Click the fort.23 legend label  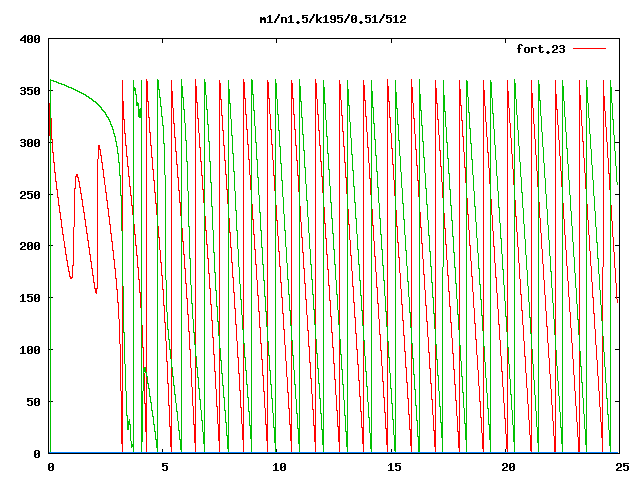tap(541, 49)
